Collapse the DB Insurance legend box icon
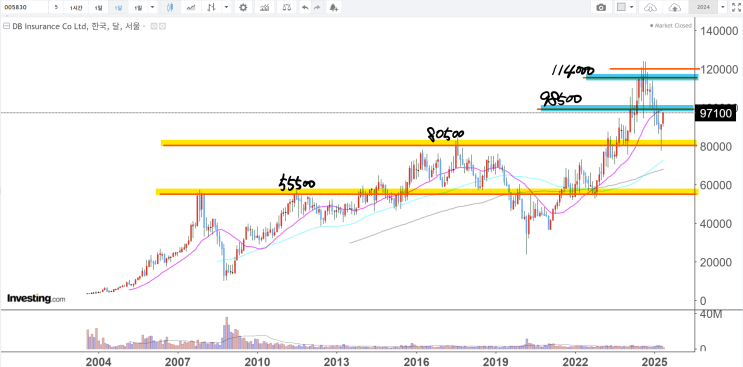 tap(6, 27)
